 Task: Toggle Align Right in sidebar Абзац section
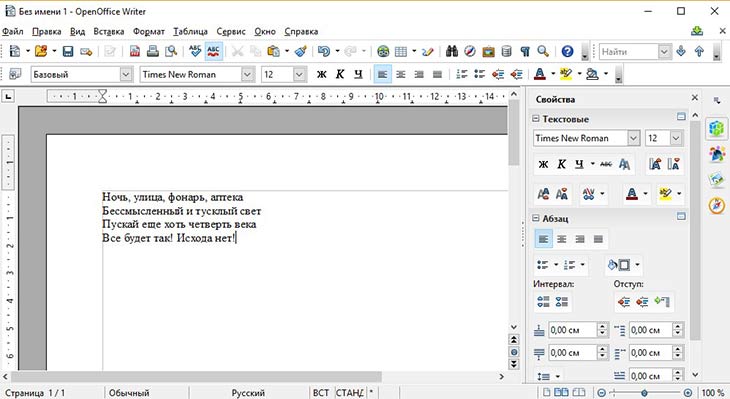580,239
